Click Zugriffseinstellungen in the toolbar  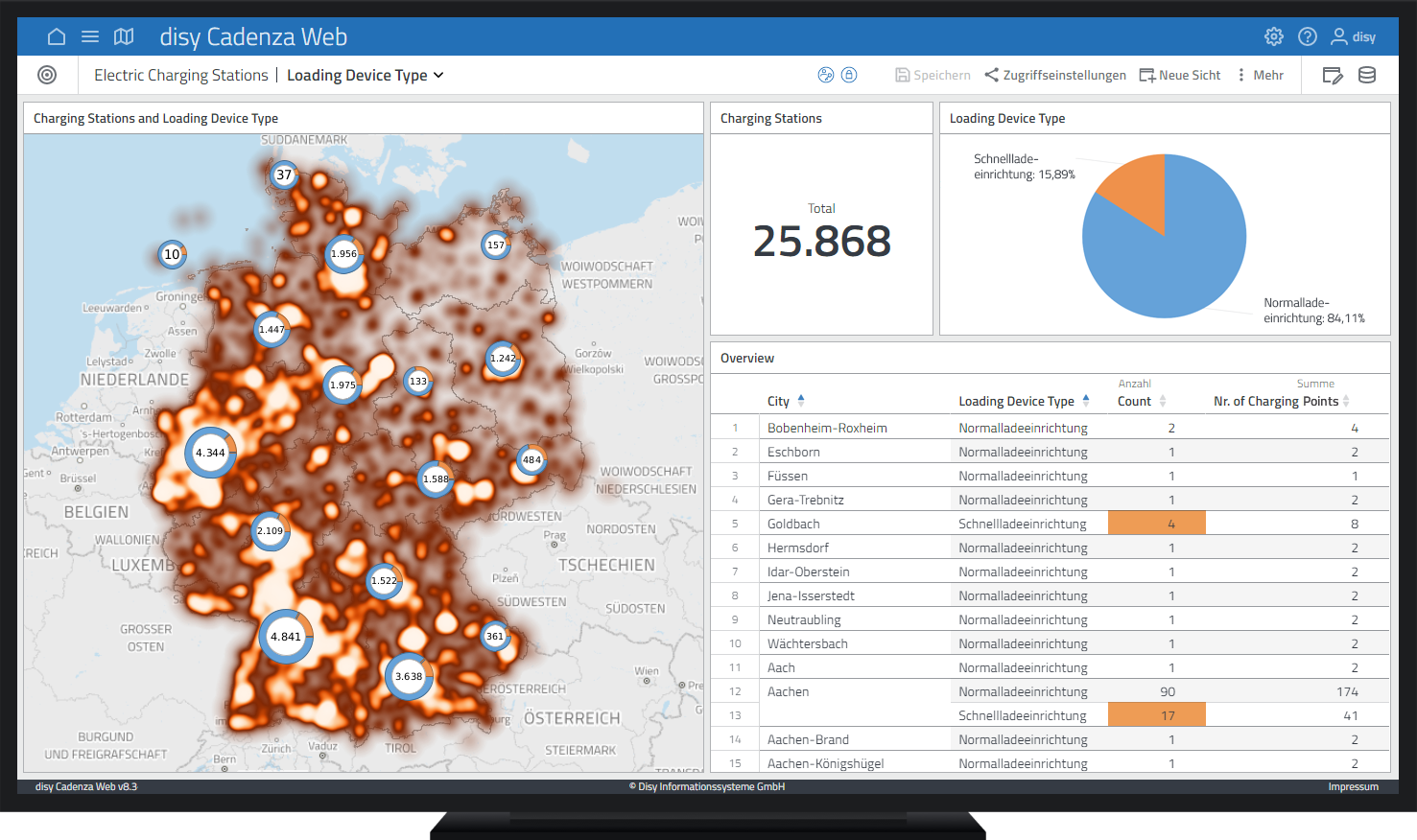[1055, 75]
